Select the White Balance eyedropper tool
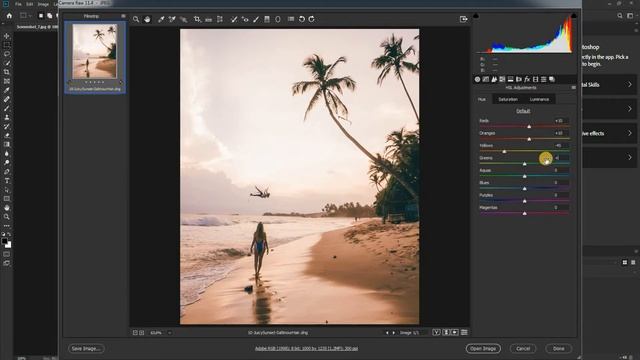The image size is (640, 360). pyautogui.click(x=161, y=19)
